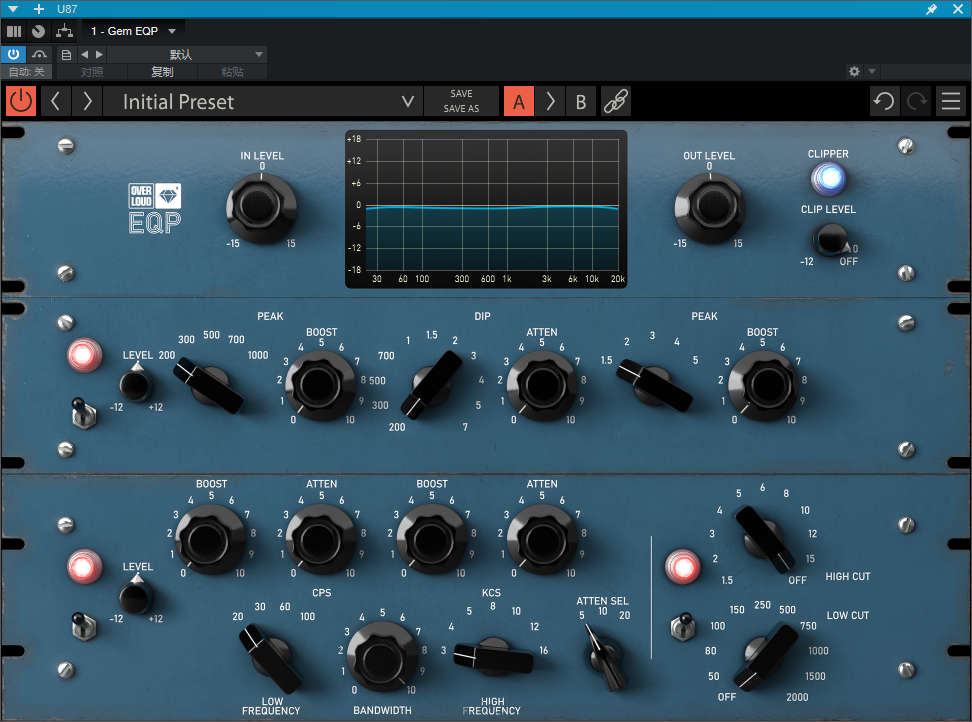Click the LOW CUT selector knob
Viewport: 972px width, 722px height.
(766, 656)
